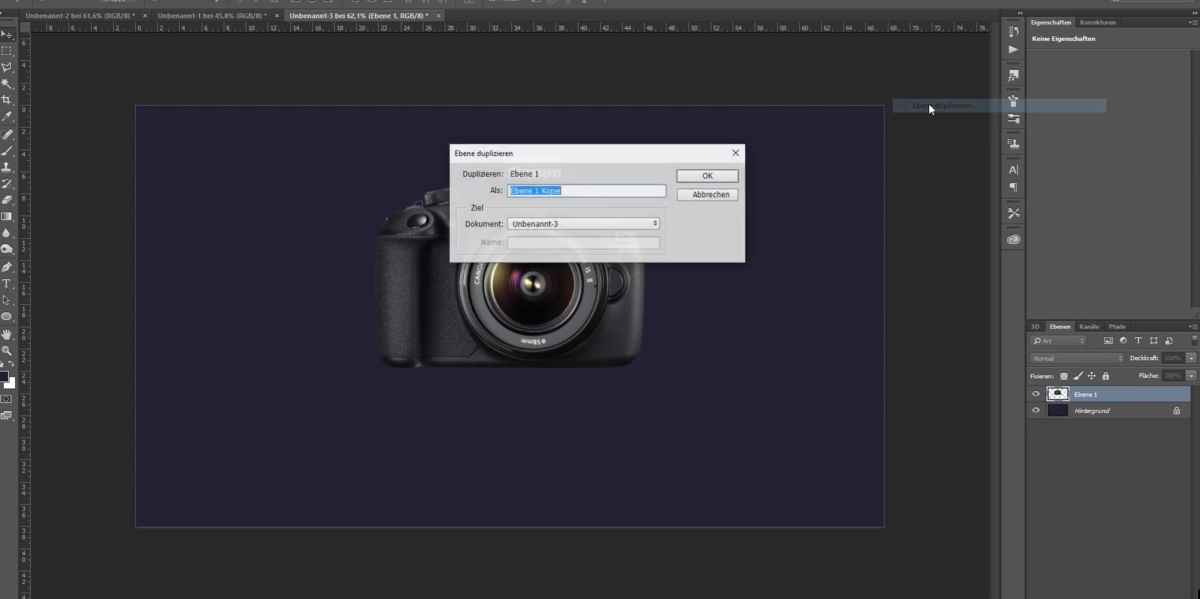Select the Zoom tool
1200x599 pixels.
(6, 350)
